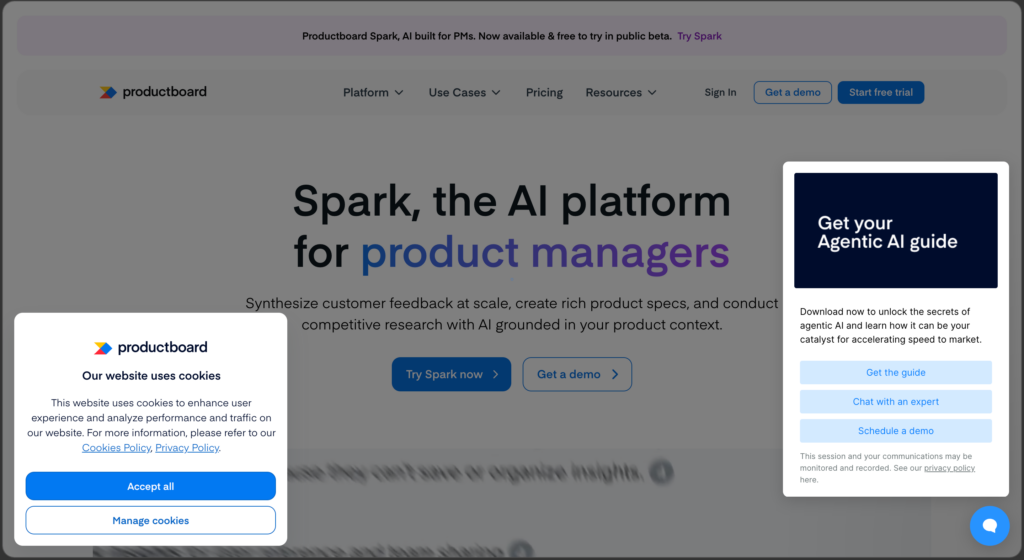Accept all cookies

tap(151, 486)
